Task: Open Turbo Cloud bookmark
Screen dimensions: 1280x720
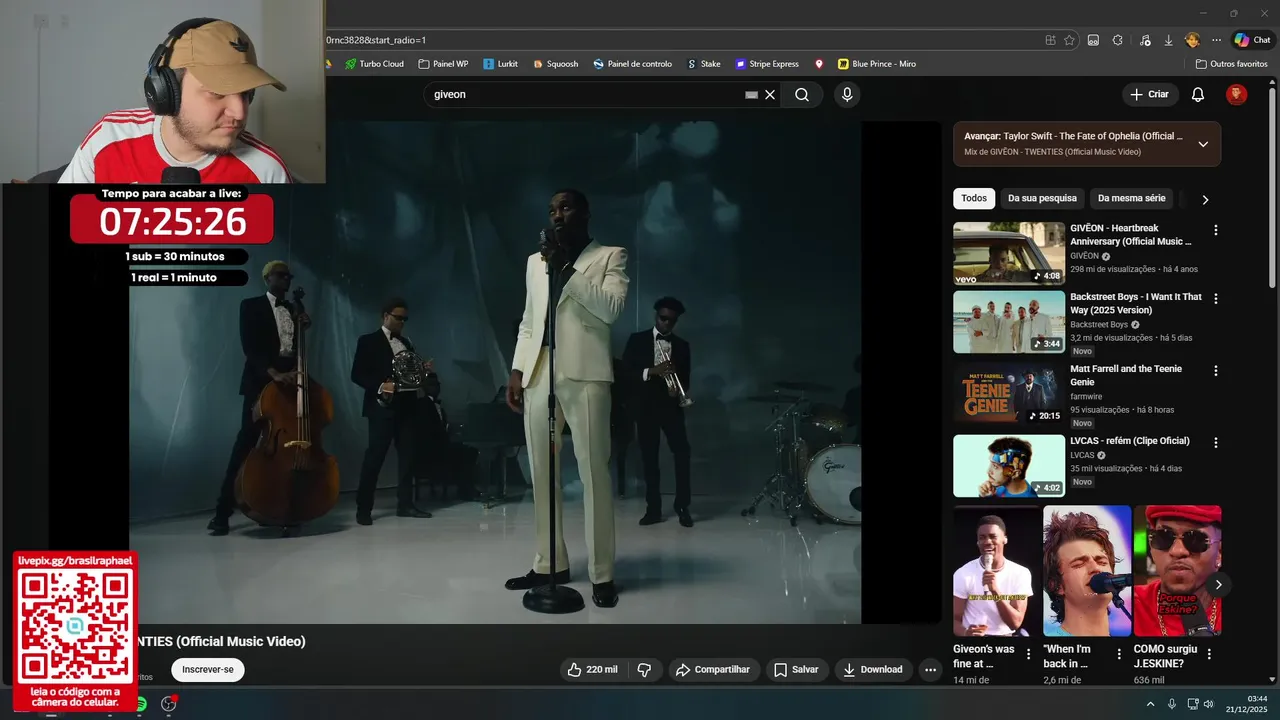Action: pos(374,64)
